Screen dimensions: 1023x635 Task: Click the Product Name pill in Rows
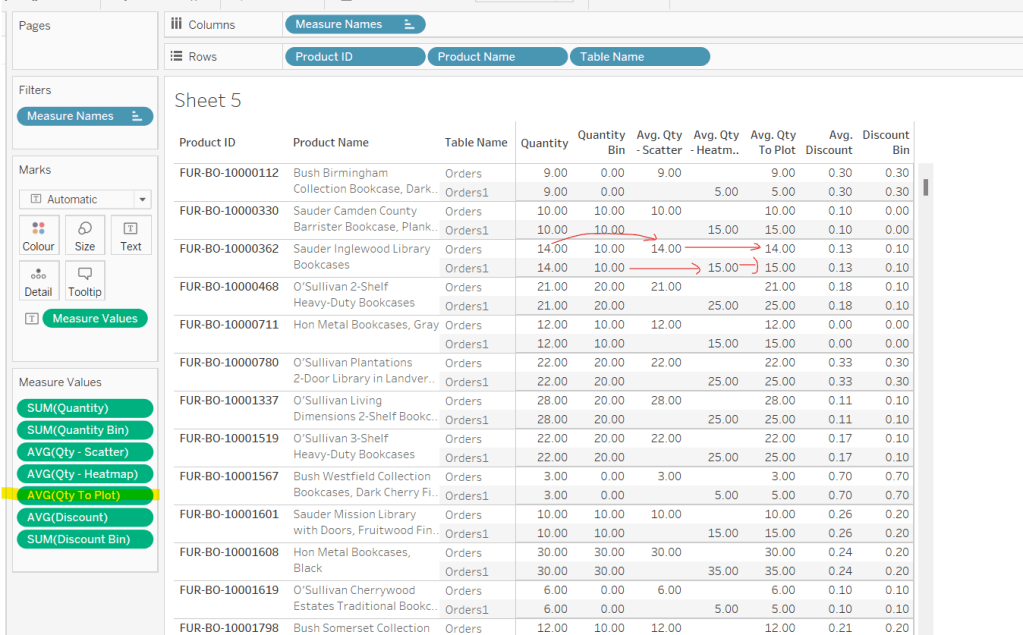click(x=477, y=57)
